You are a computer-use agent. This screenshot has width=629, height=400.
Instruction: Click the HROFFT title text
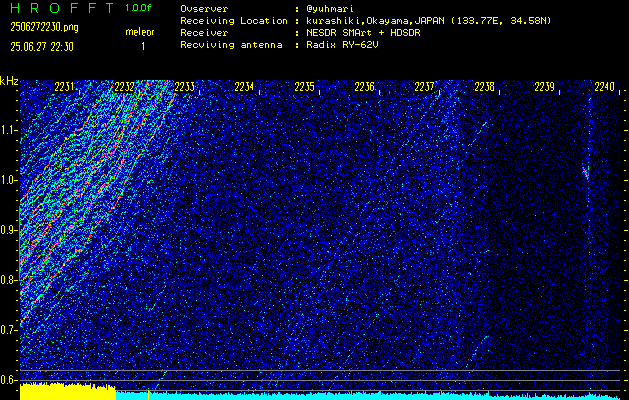click(x=62, y=8)
